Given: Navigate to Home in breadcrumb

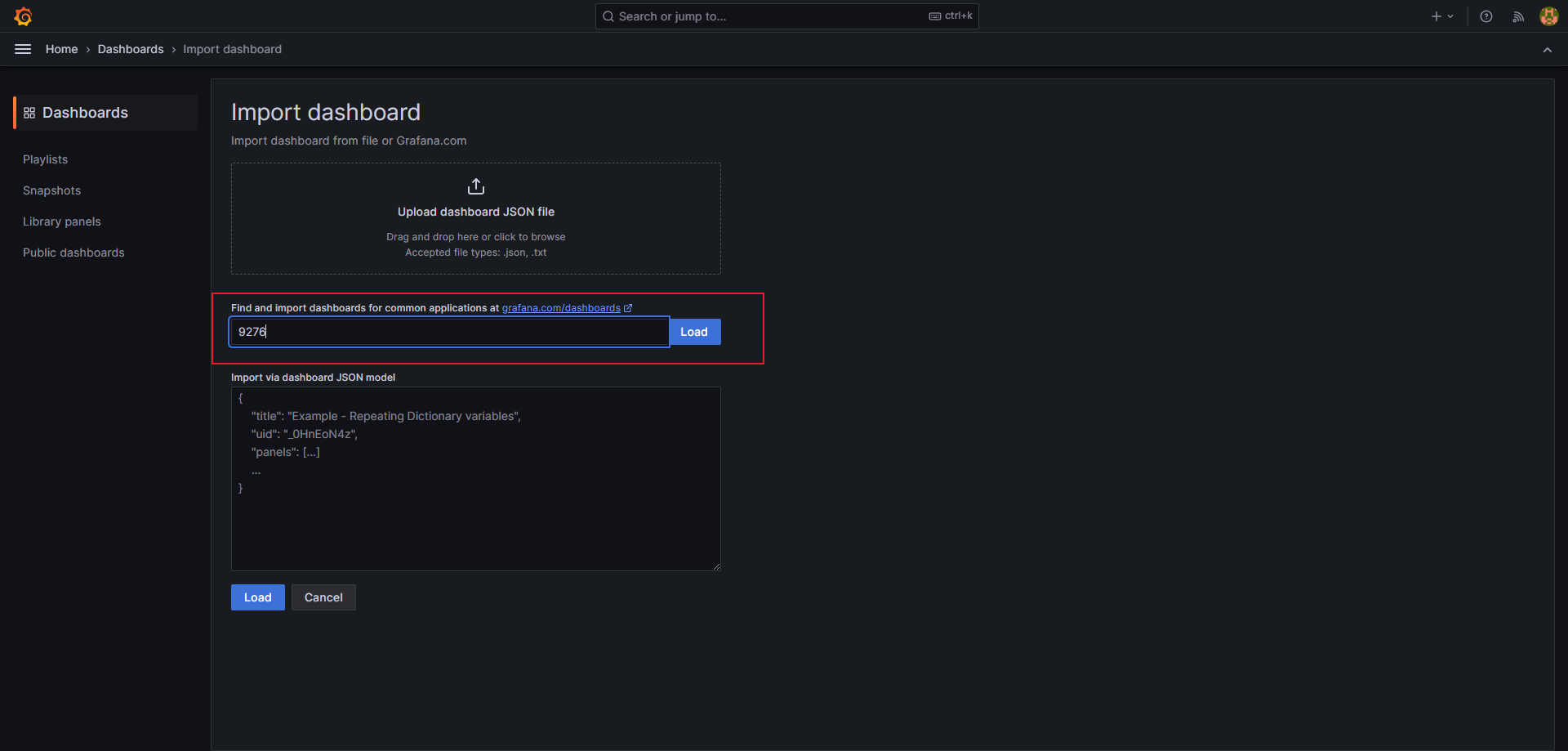Looking at the screenshot, I should [x=61, y=49].
